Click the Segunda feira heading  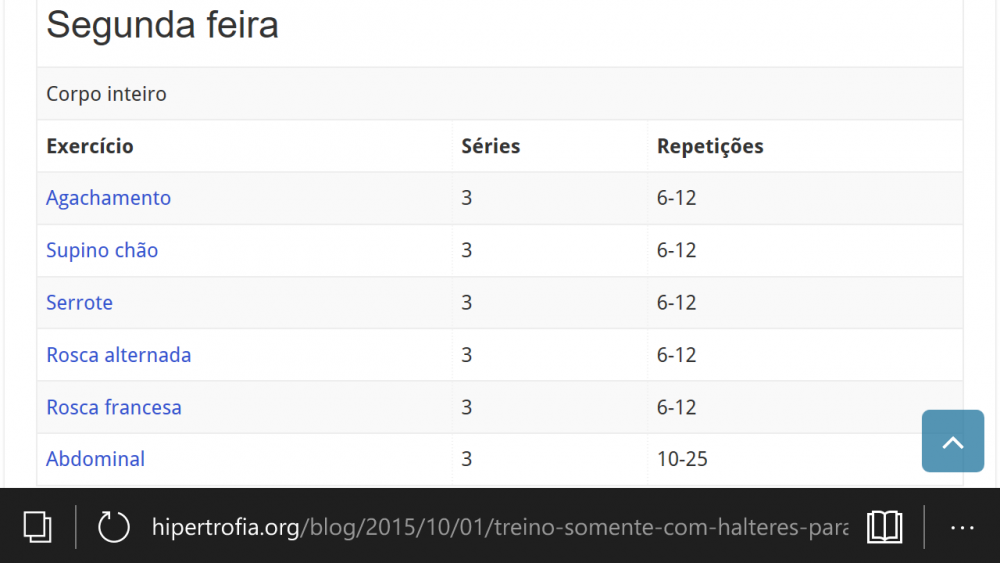[162, 25]
